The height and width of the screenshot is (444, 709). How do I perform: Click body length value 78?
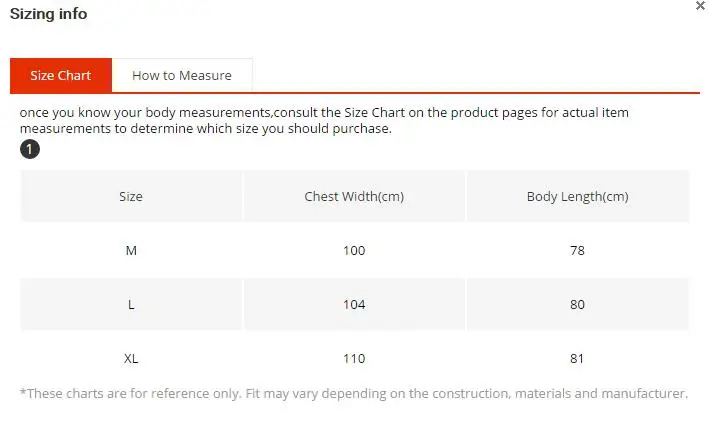577,251
